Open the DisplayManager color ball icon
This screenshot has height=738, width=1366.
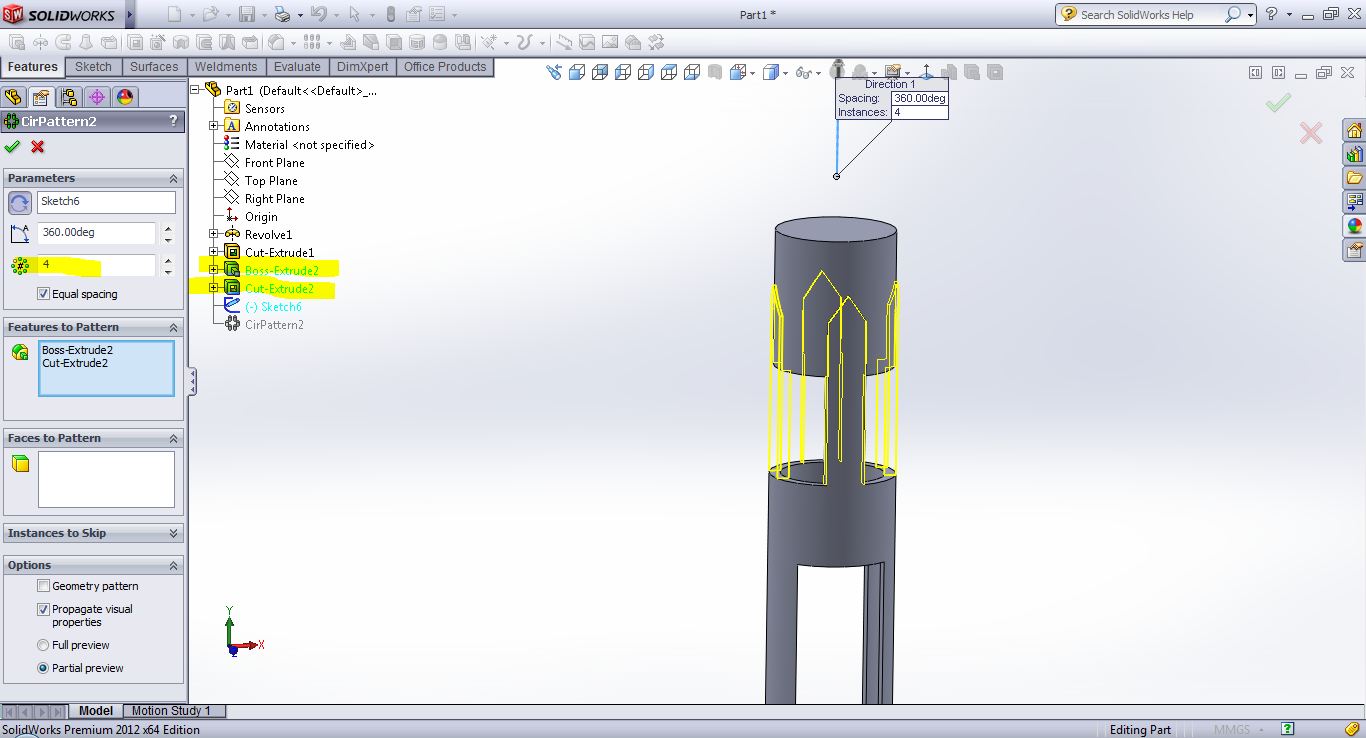coord(124,97)
